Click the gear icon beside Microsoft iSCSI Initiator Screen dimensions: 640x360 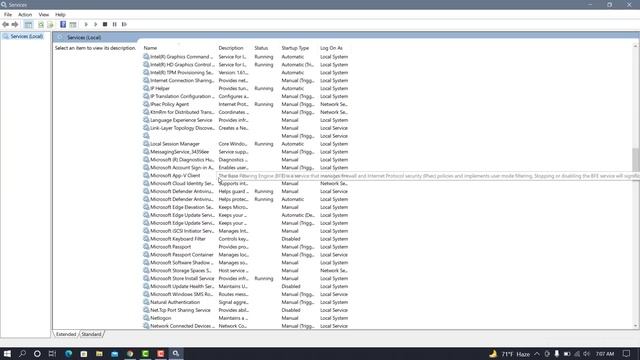146,231
